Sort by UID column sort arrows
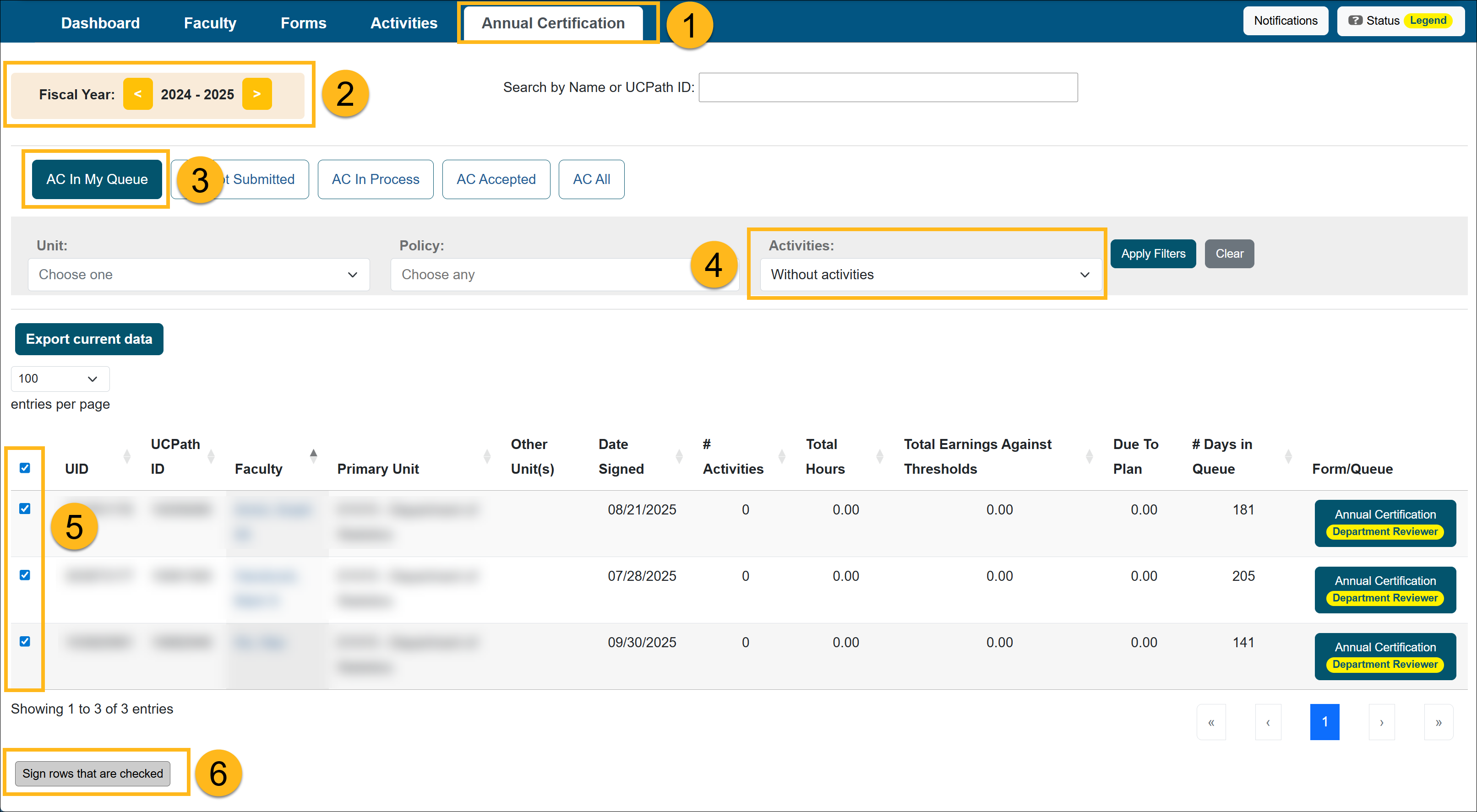Screen dimensions: 1477x812 pos(127,457)
